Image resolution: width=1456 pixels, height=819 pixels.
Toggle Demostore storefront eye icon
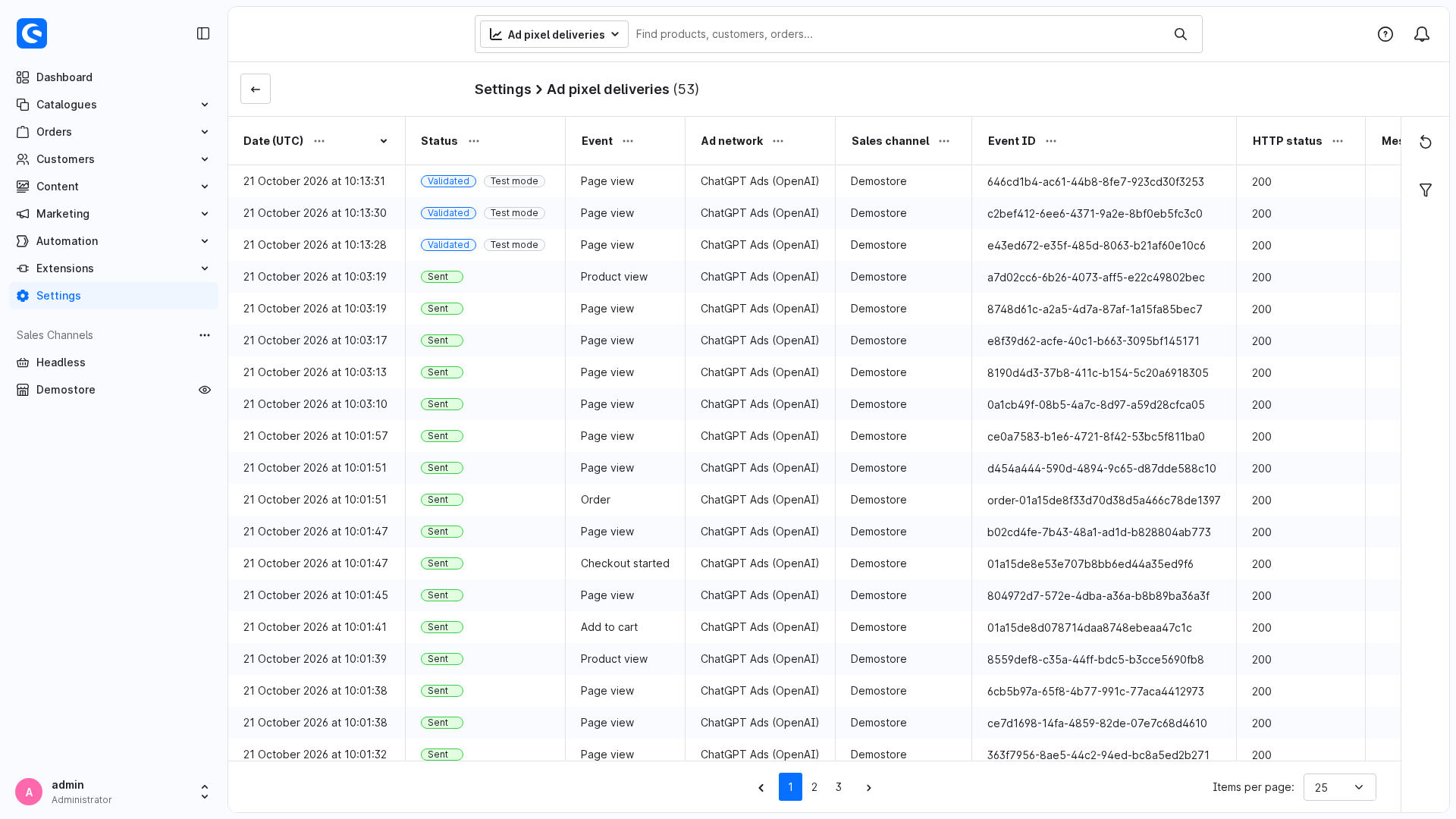[x=205, y=390]
